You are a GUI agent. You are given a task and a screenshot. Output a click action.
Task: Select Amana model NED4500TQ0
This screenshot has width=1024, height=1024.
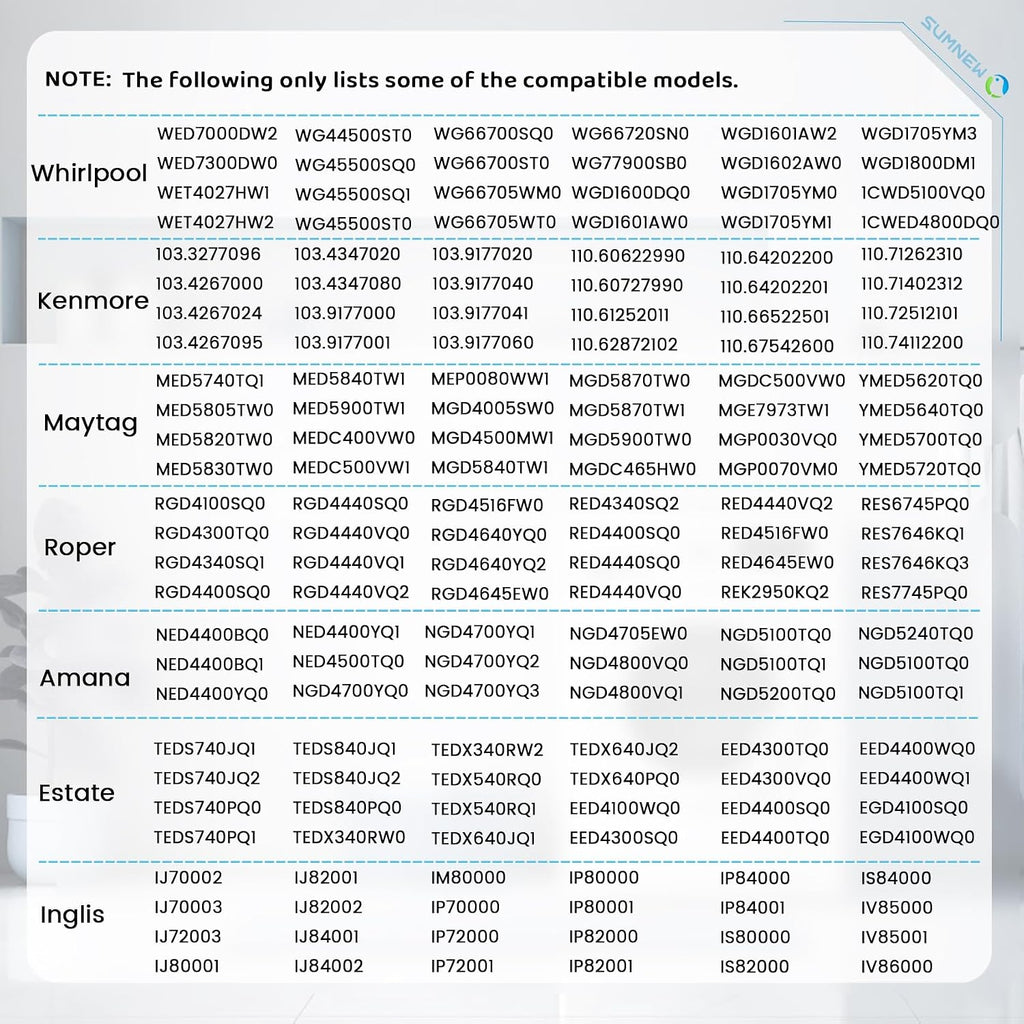coord(348,662)
